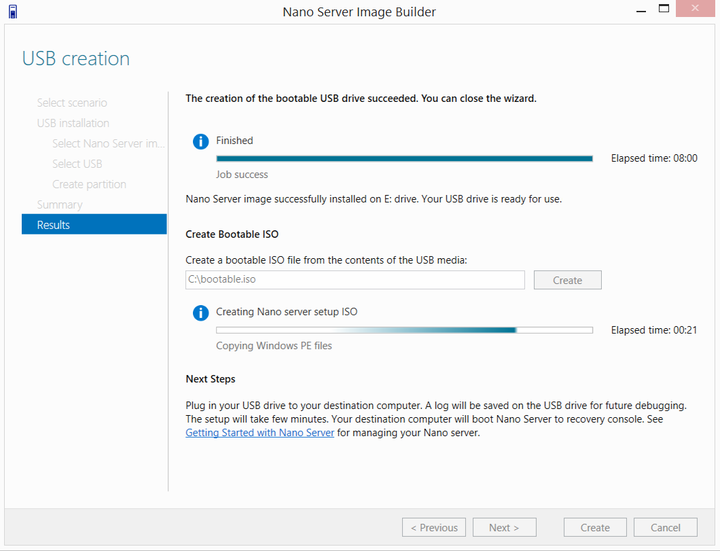Open the Getting Started with Nano Server link
720x551 pixels.
pos(260,433)
